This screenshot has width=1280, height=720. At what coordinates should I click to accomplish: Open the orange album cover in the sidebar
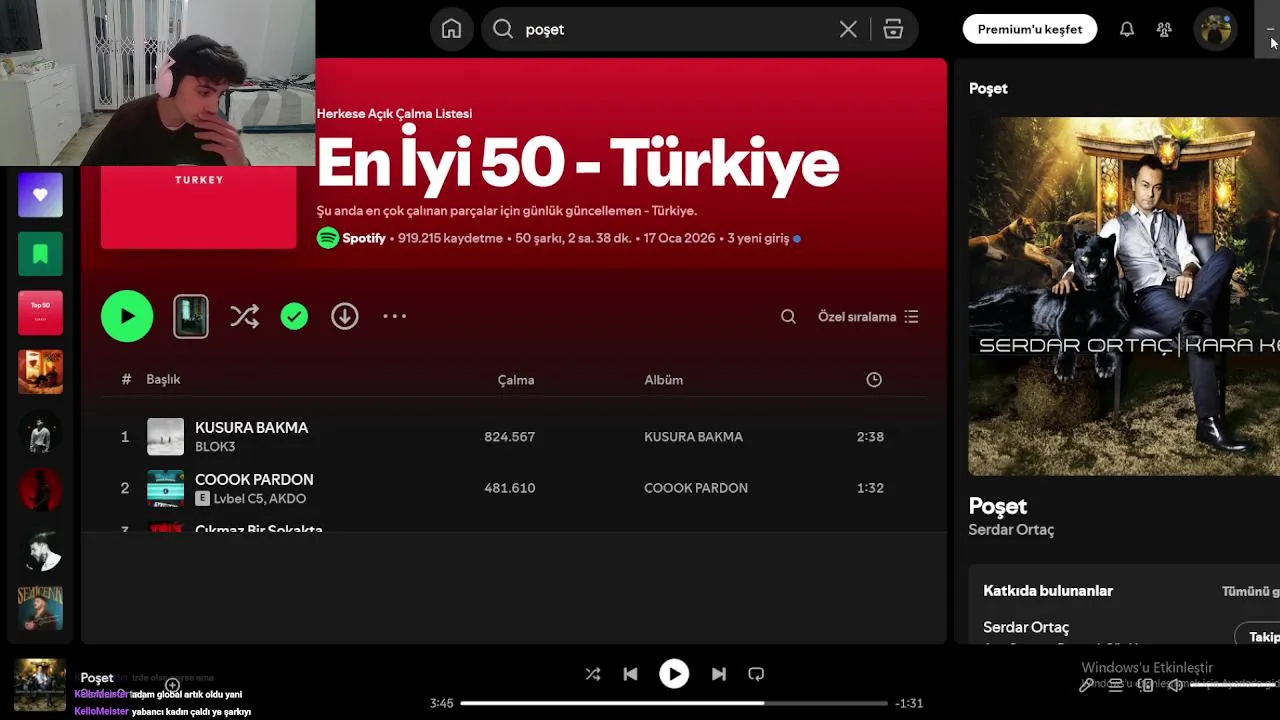click(x=40, y=372)
